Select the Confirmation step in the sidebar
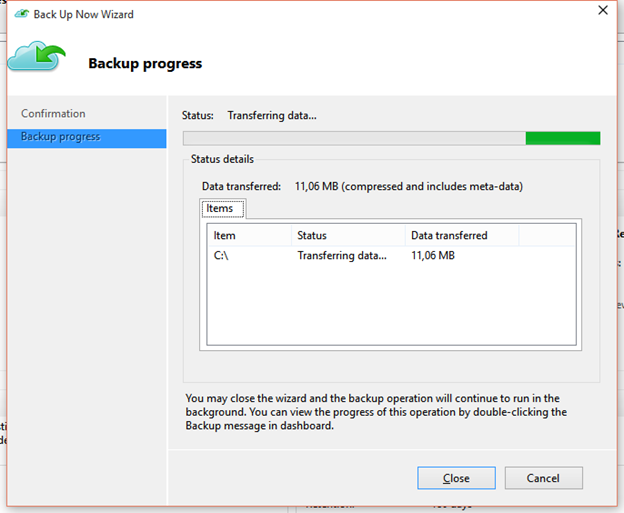The width and height of the screenshot is (624, 513). coord(53,114)
